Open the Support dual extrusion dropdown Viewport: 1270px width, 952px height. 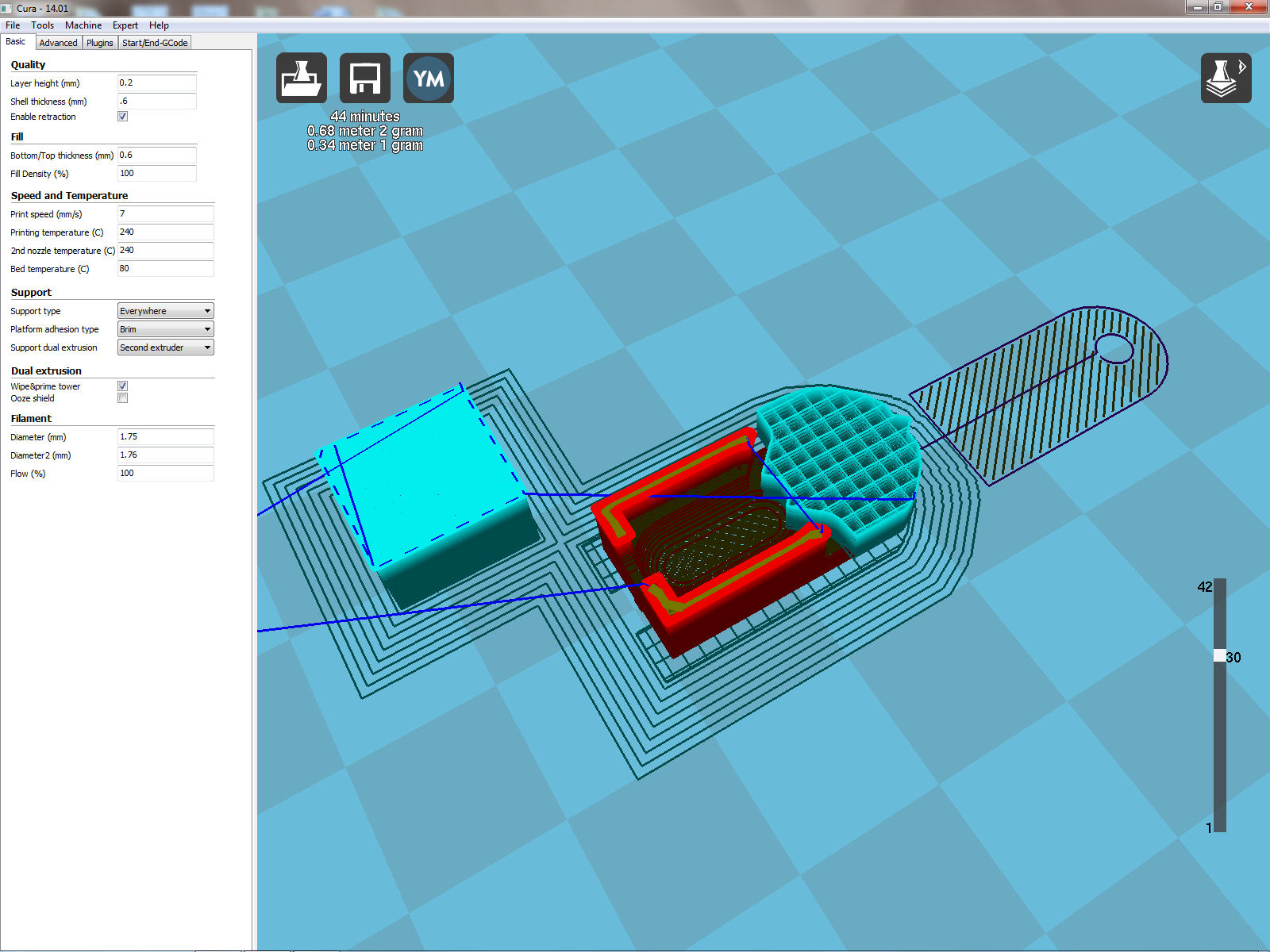[165, 347]
